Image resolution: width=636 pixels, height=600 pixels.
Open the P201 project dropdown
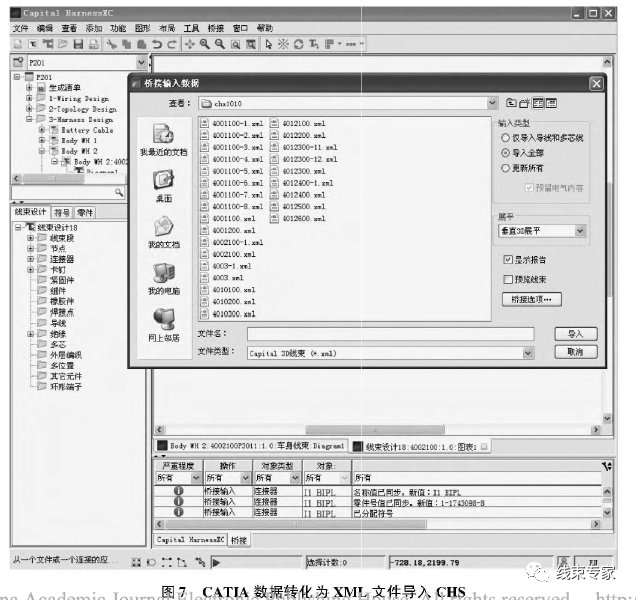coord(141,62)
